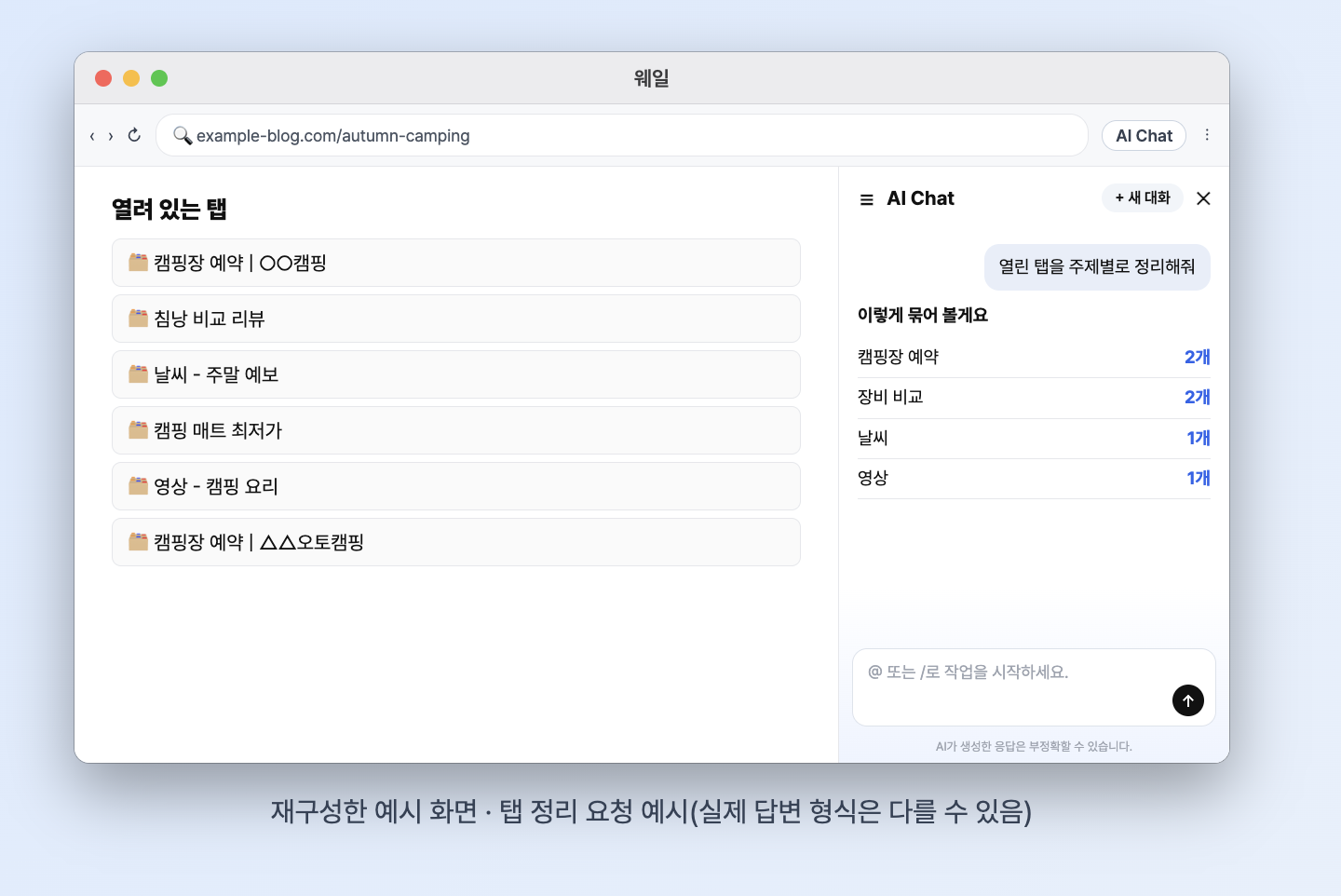Click the 2개 count for 장비 비교
The height and width of the screenshot is (896, 1341).
click(1198, 398)
